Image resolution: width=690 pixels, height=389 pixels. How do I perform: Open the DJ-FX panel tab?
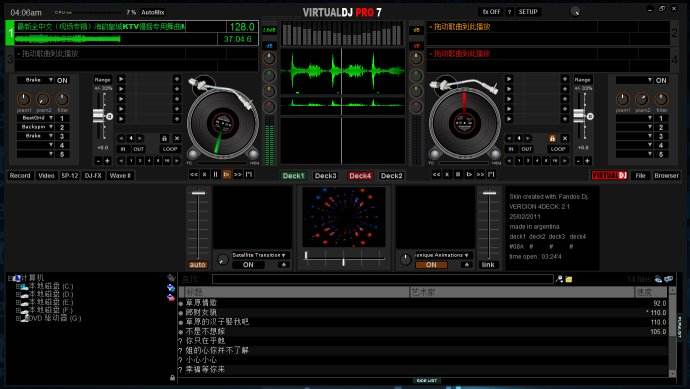[93, 176]
